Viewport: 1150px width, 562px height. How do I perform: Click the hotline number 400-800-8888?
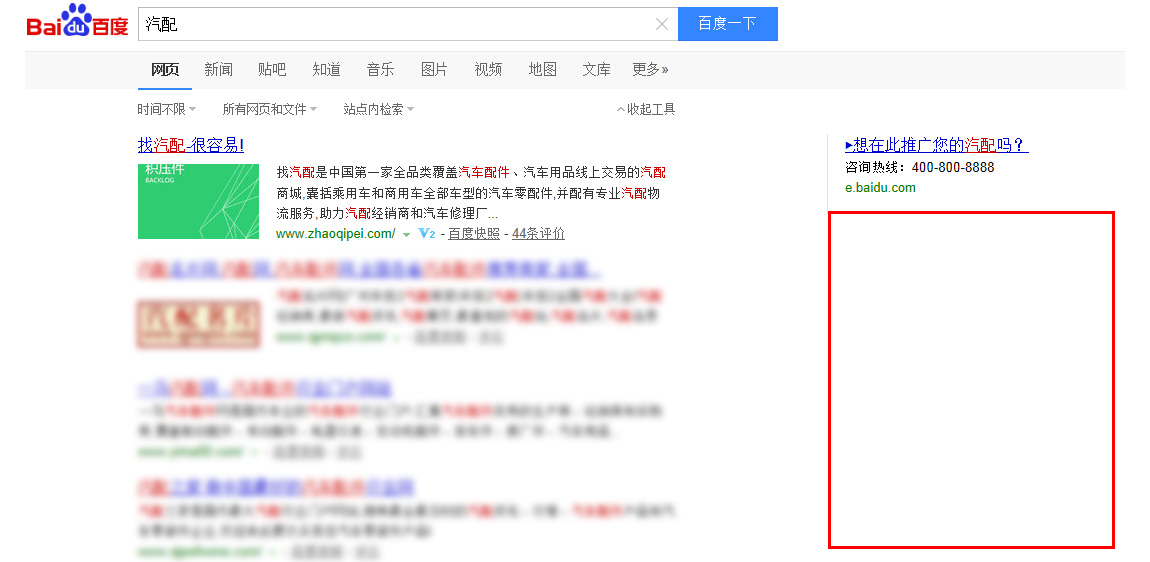(x=953, y=167)
